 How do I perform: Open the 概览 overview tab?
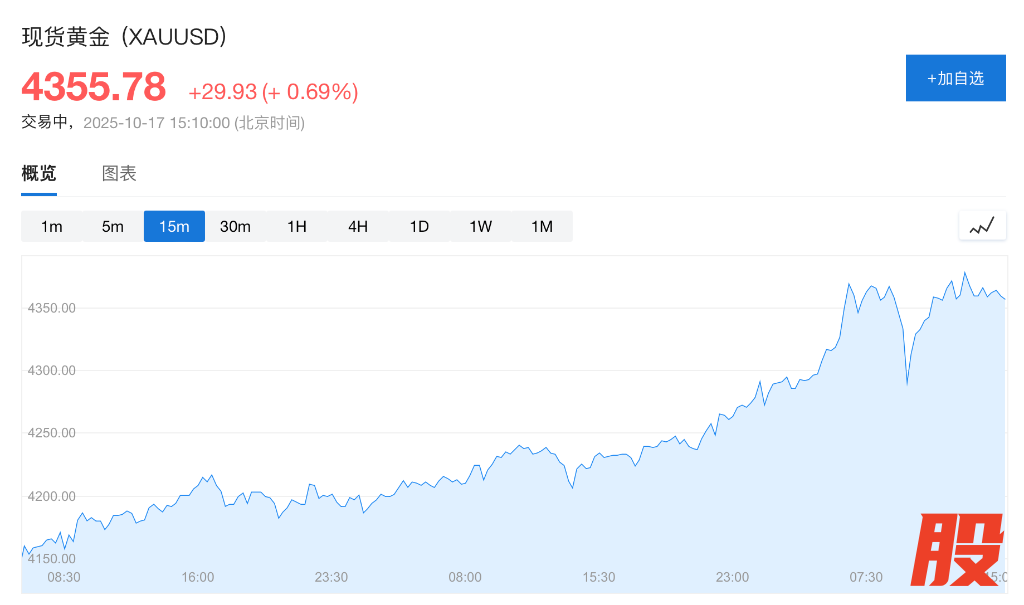(x=39, y=173)
